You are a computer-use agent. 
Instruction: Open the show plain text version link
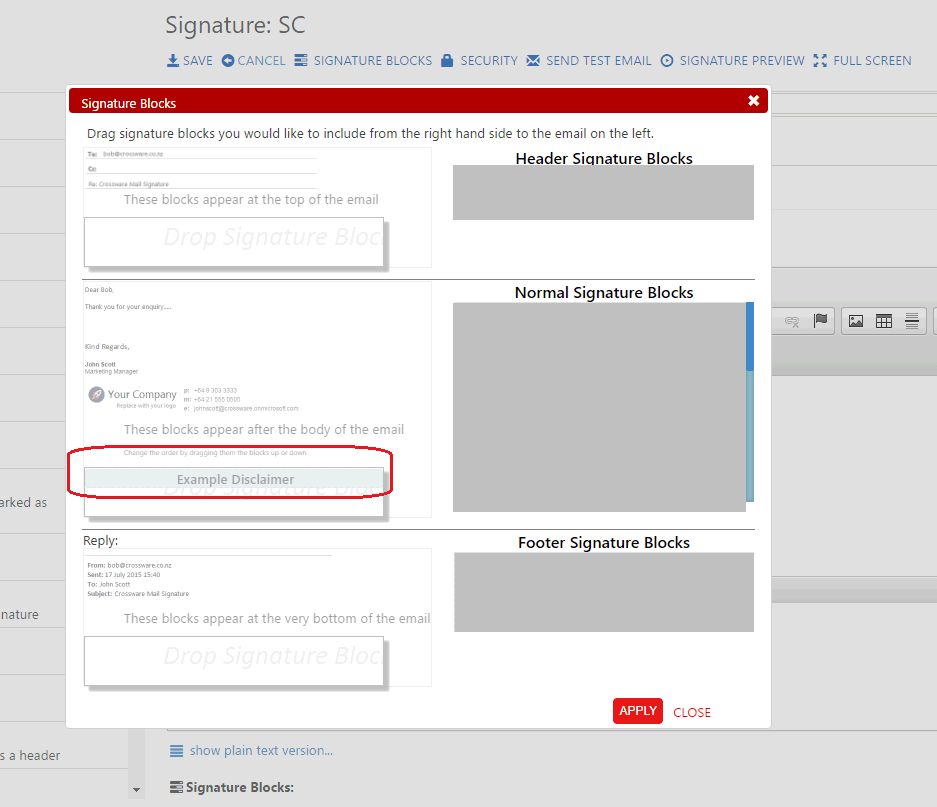tap(261, 750)
